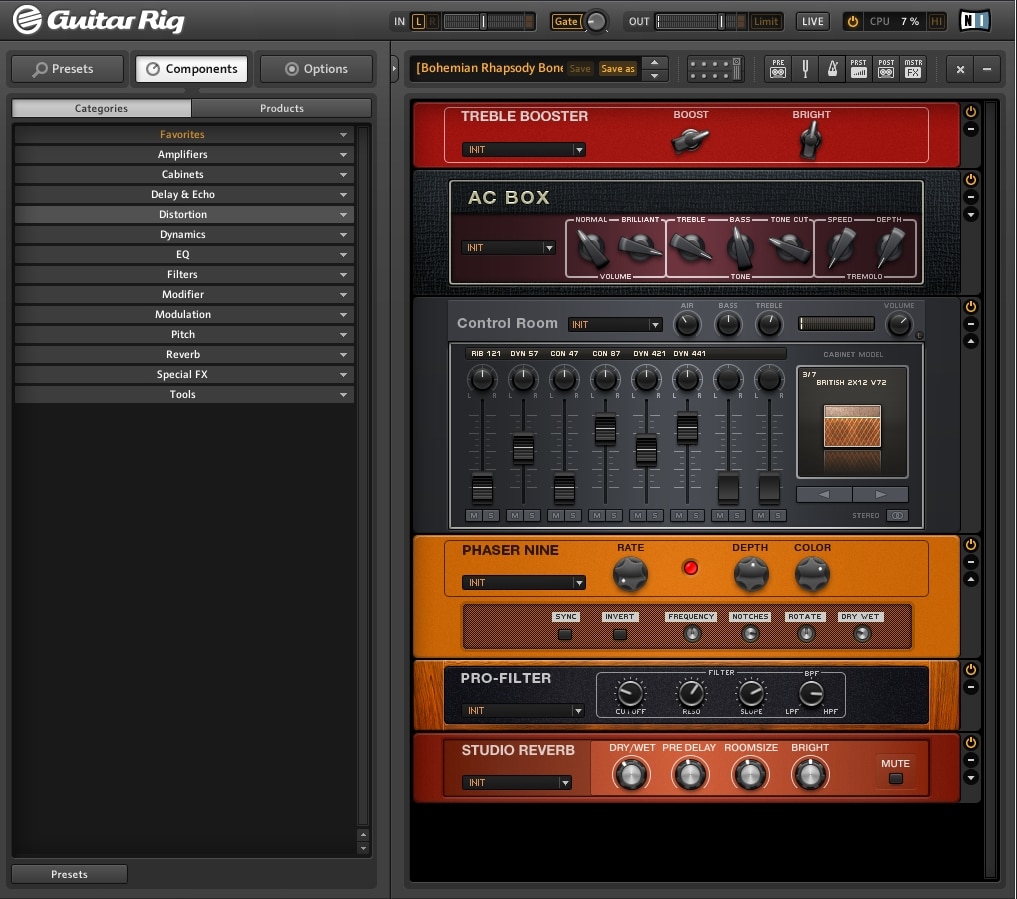Image resolution: width=1017 pixels, height=899 pixels.
Task: Expand the AC Box extra panel
Action: click(970, 215)
